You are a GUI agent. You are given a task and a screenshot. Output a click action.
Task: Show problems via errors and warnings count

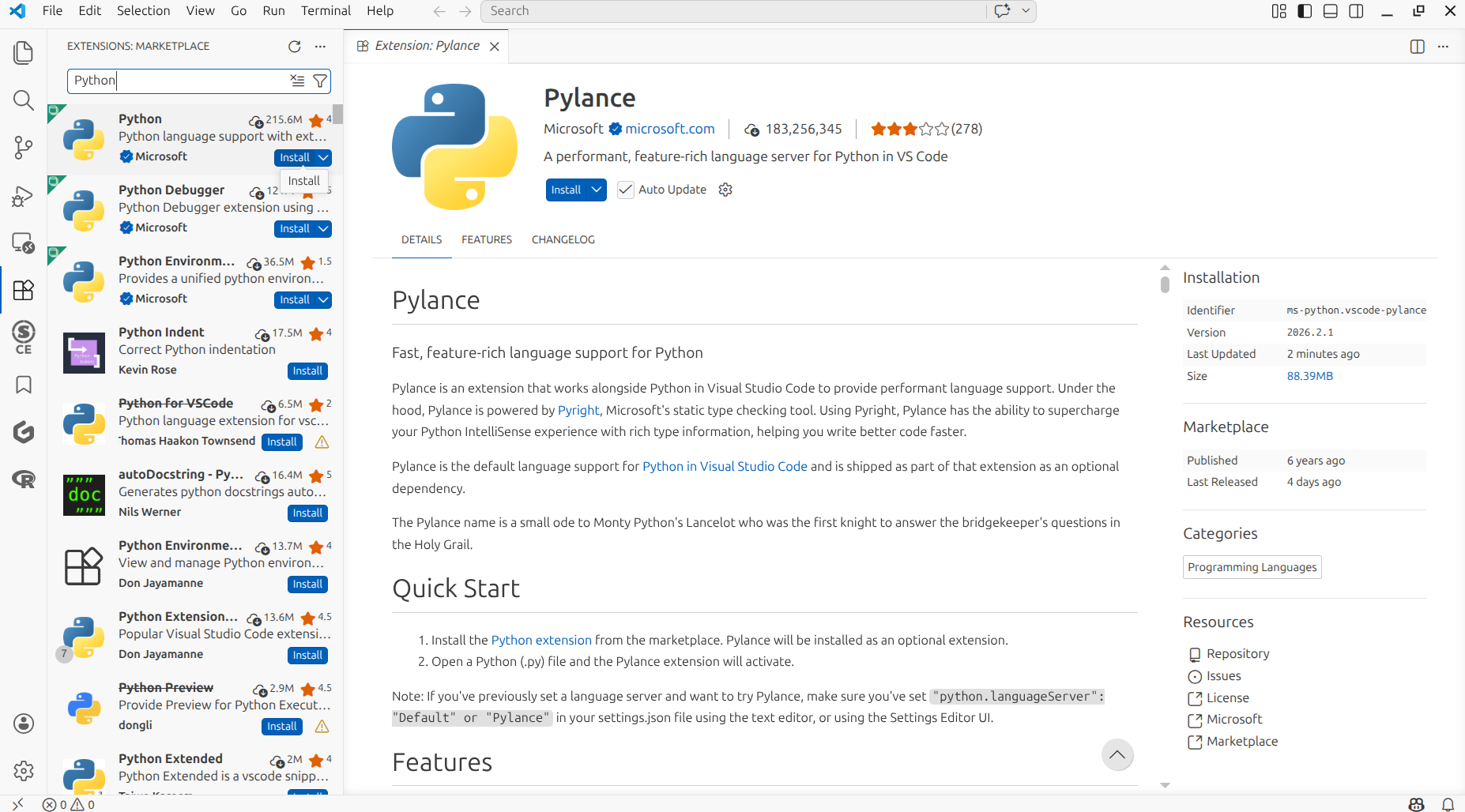[x=68, y=804]
